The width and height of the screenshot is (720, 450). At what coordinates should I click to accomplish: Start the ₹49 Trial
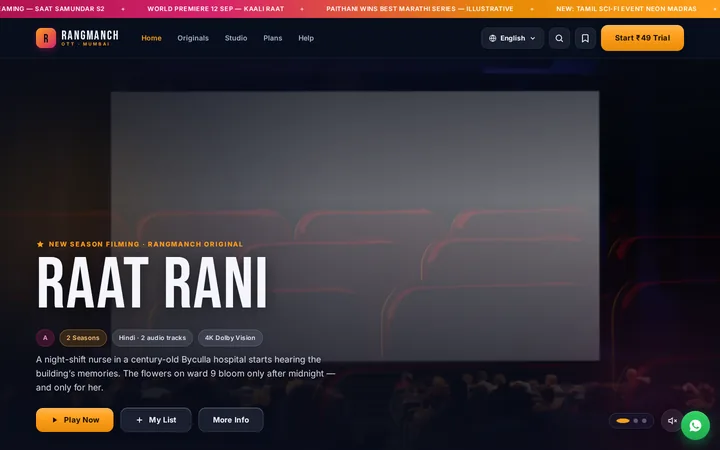(x=642, y=38)
